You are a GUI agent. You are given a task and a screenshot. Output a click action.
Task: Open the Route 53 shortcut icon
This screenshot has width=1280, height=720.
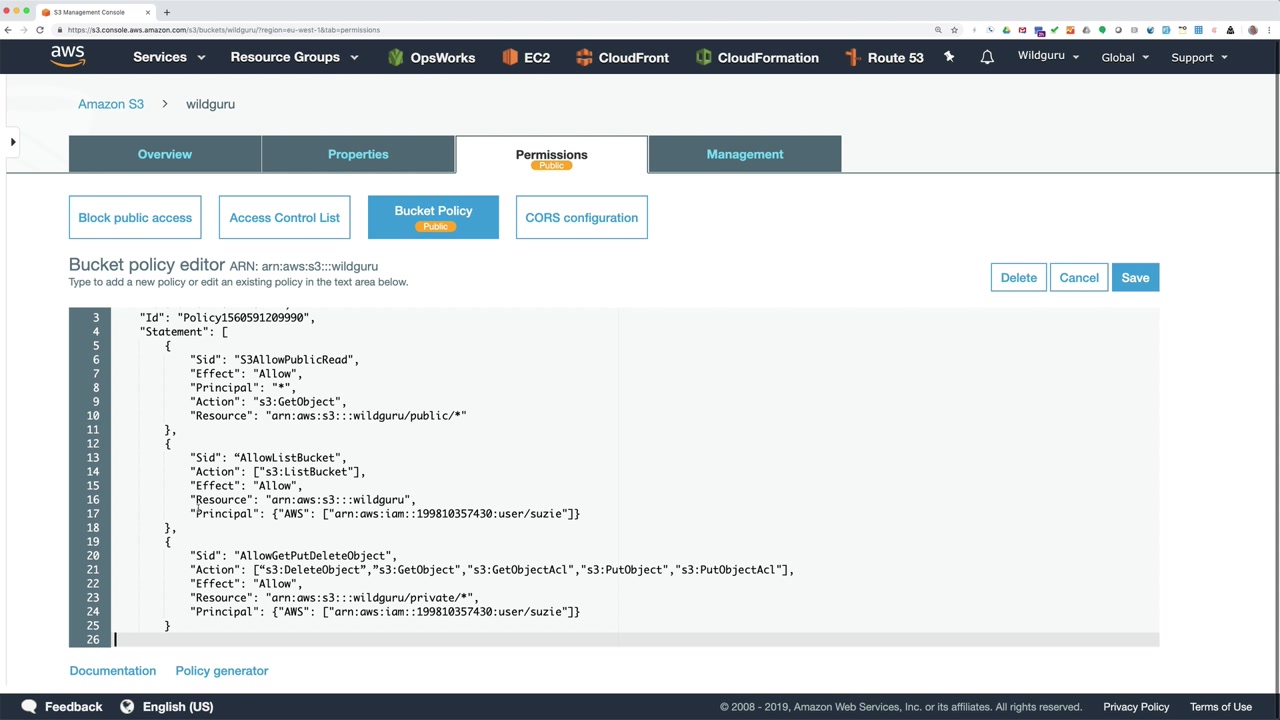(853, 57)
